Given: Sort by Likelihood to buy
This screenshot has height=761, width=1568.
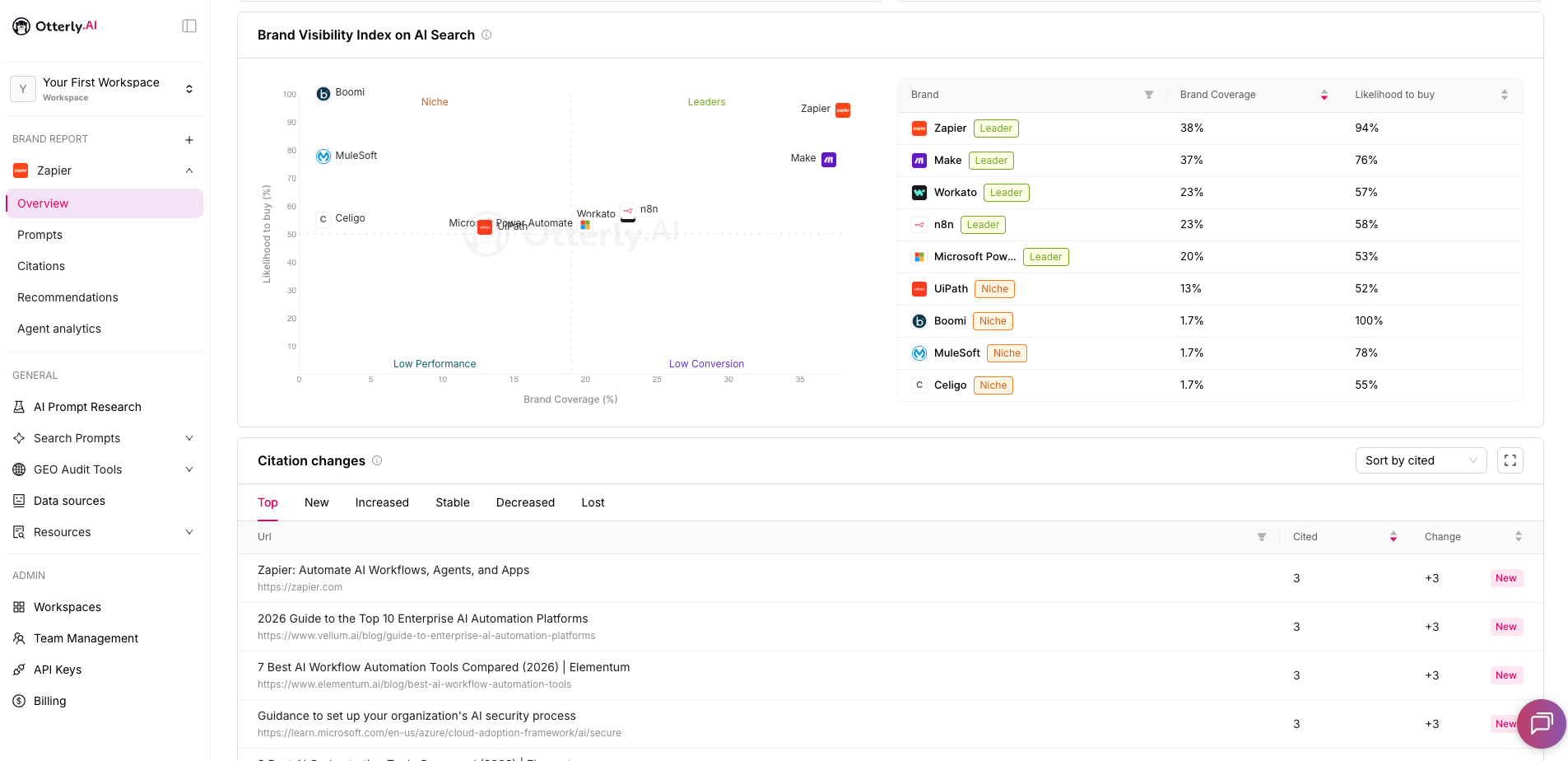Looking at the screenshot, I should (1505, 95).
